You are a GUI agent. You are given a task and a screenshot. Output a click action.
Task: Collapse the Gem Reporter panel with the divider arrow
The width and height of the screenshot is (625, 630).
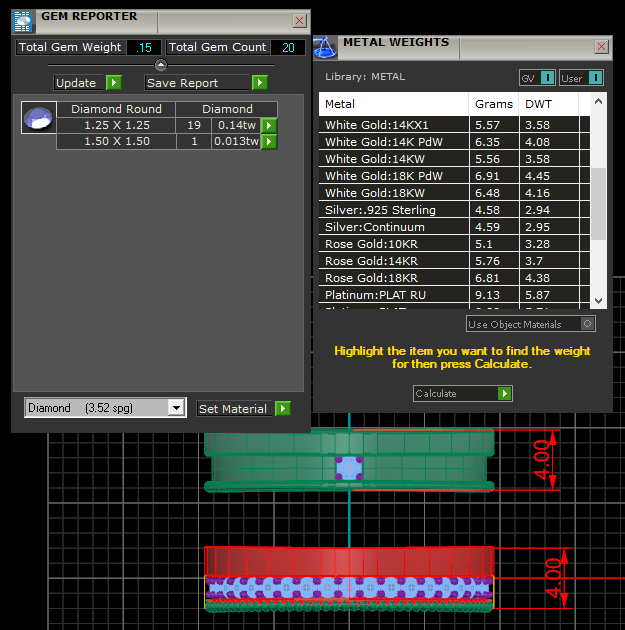161,65
